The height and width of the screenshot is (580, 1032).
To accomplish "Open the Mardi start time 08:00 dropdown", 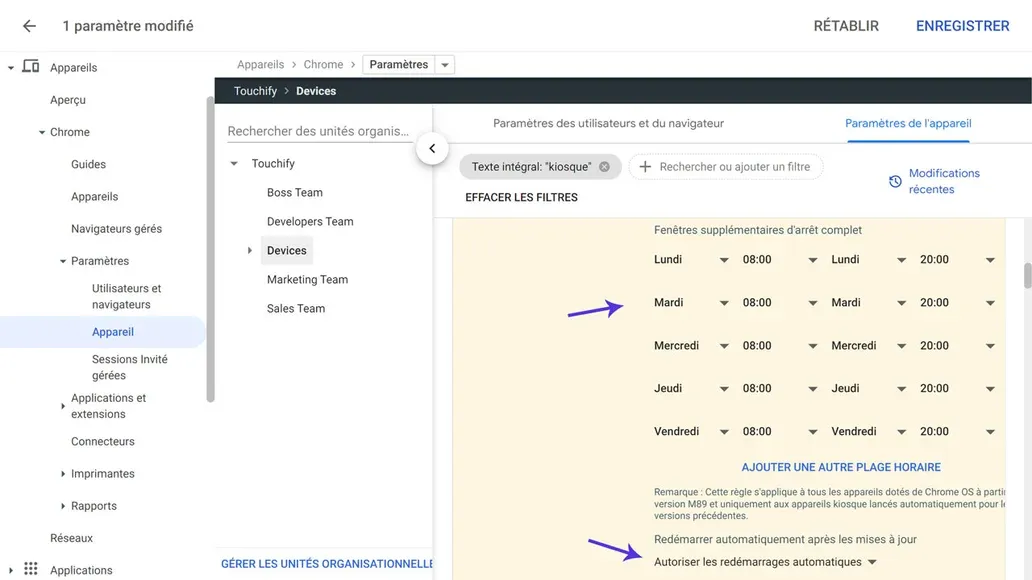I will click(811, 302).
